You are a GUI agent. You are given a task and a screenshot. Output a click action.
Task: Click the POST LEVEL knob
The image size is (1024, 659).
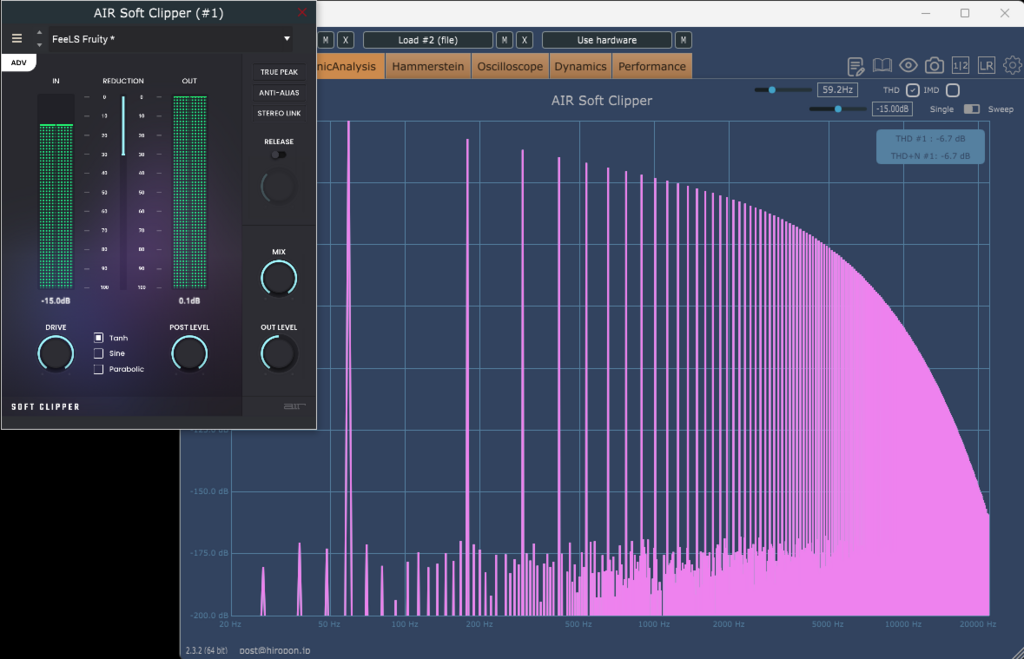[x=189, y=353]
